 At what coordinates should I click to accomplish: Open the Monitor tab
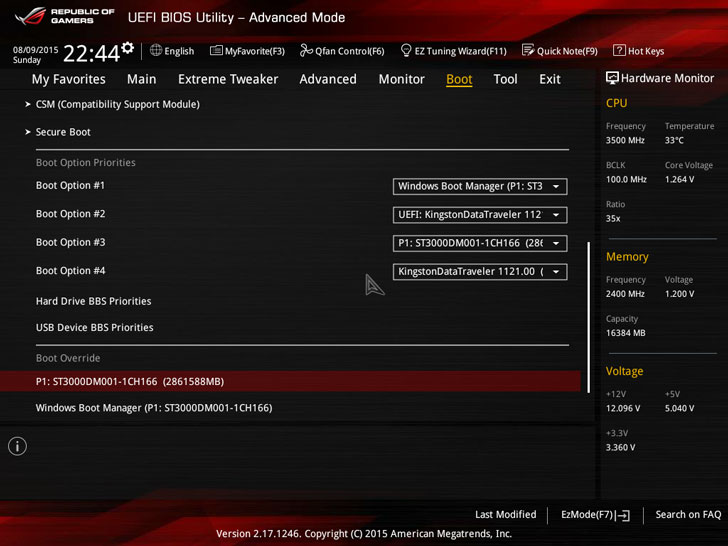click(402, 79)
